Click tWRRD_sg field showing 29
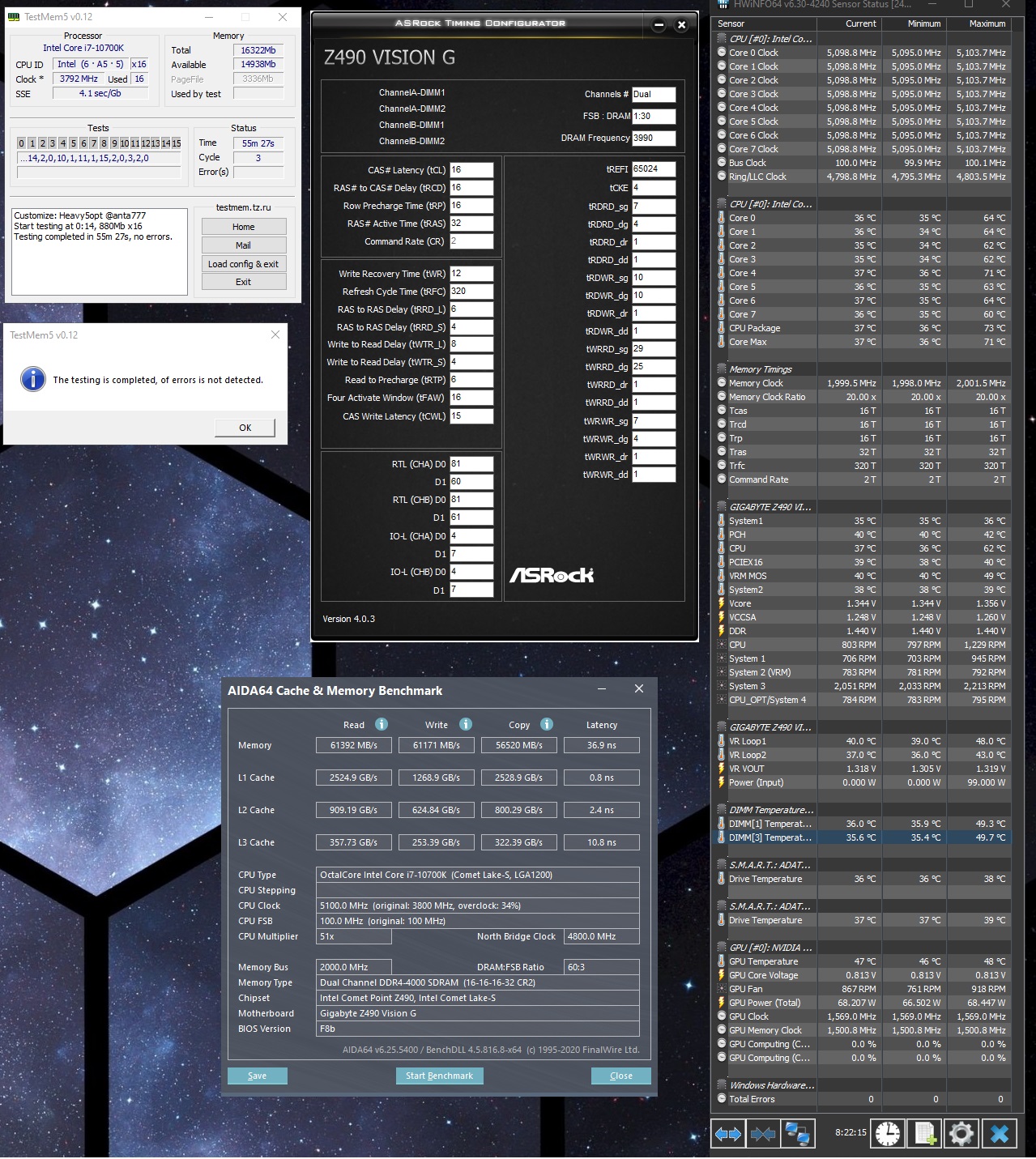The image size is (1036, 1159). coord(654,349)
